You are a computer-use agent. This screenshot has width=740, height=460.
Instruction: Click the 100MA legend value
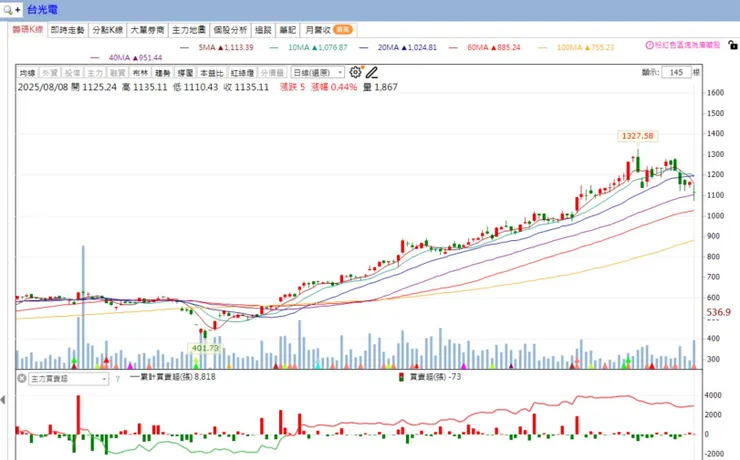point(586,47)
